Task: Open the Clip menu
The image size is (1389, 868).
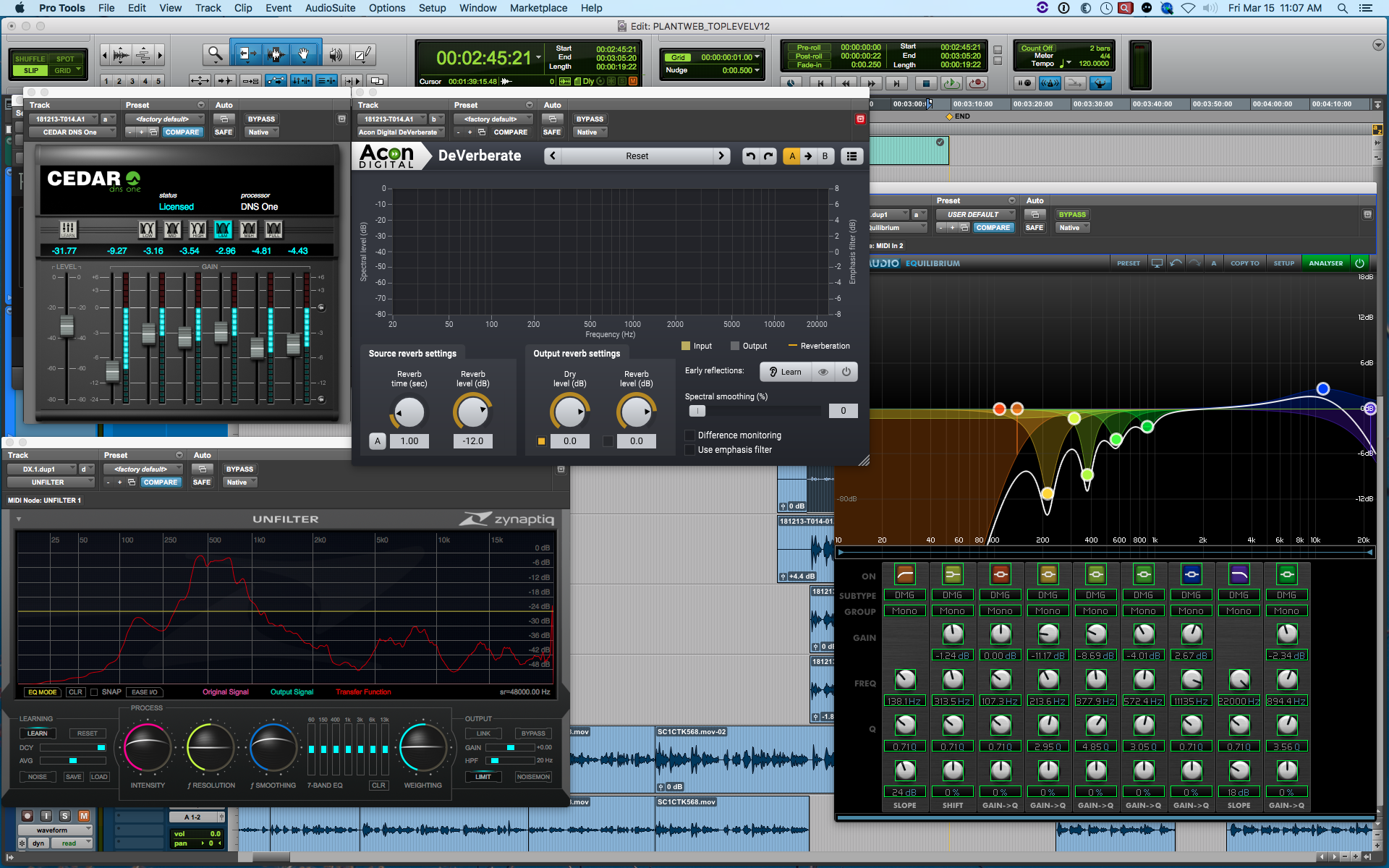Action: pyautogui.click(x=243, y=8)
